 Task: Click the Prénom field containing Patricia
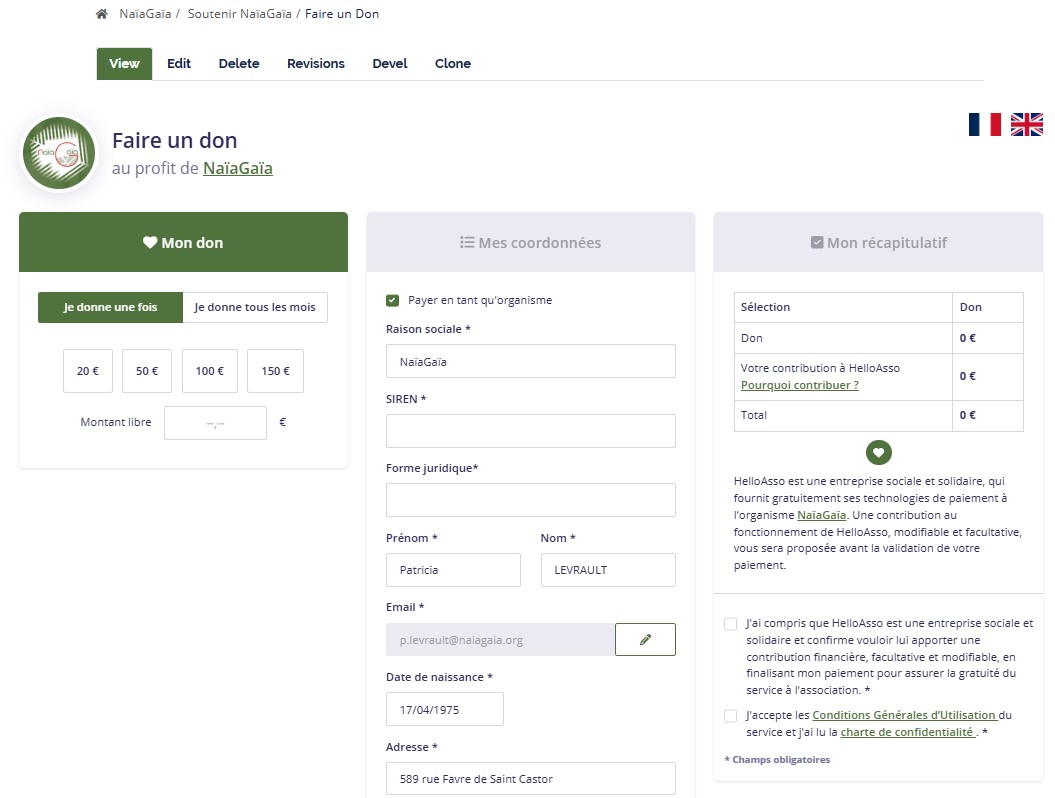pos(453,570)
